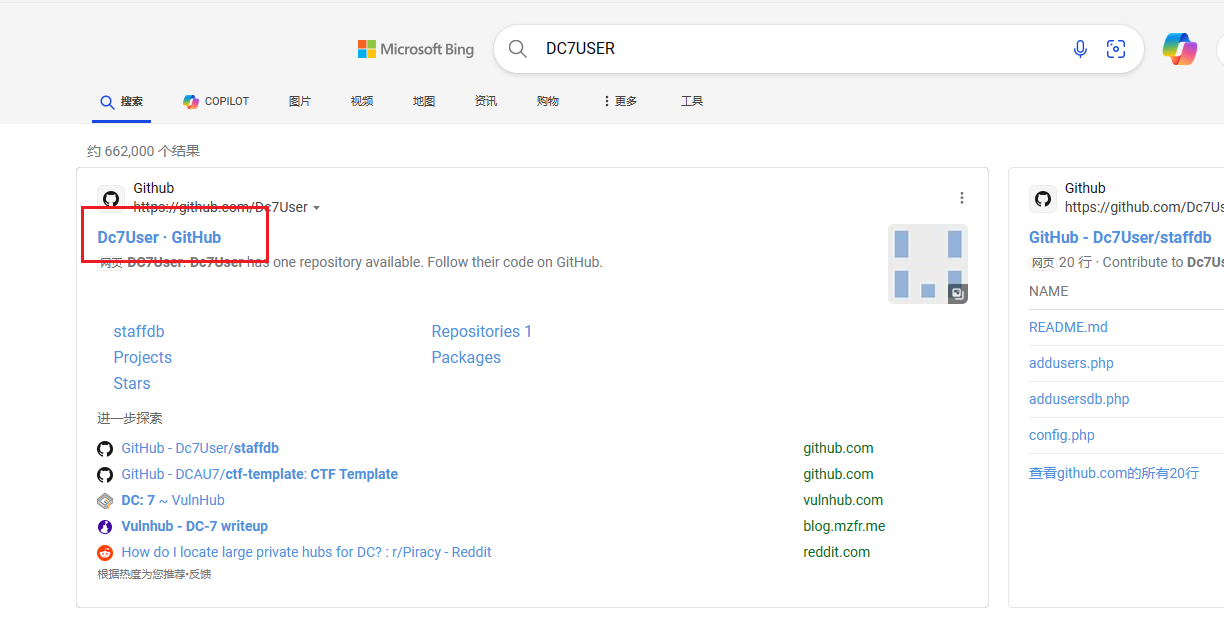This screenshot has height=624, width=1224.
Task: Click the 反馈 feedback link
Action: point(201,574)
